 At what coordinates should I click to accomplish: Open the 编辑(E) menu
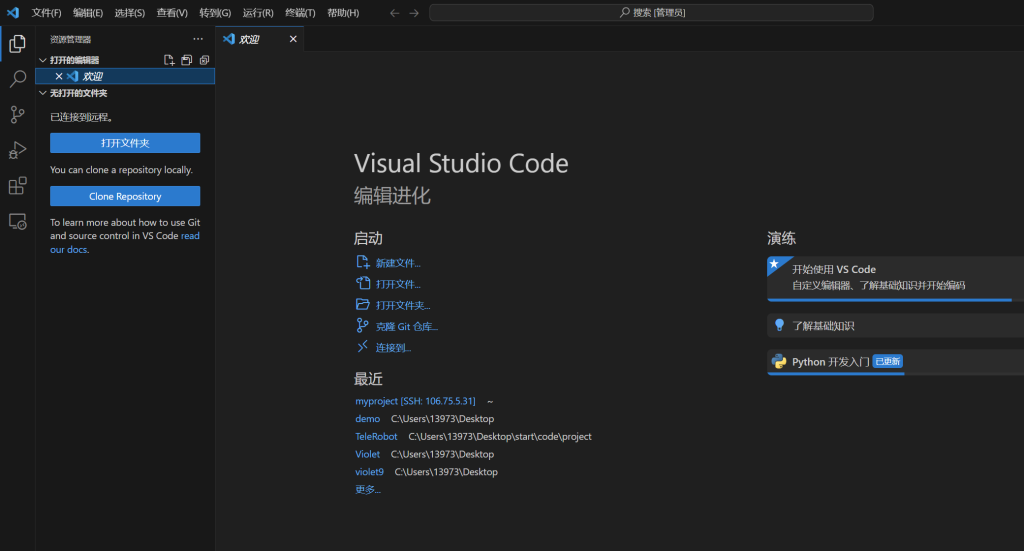pos(88,13)
